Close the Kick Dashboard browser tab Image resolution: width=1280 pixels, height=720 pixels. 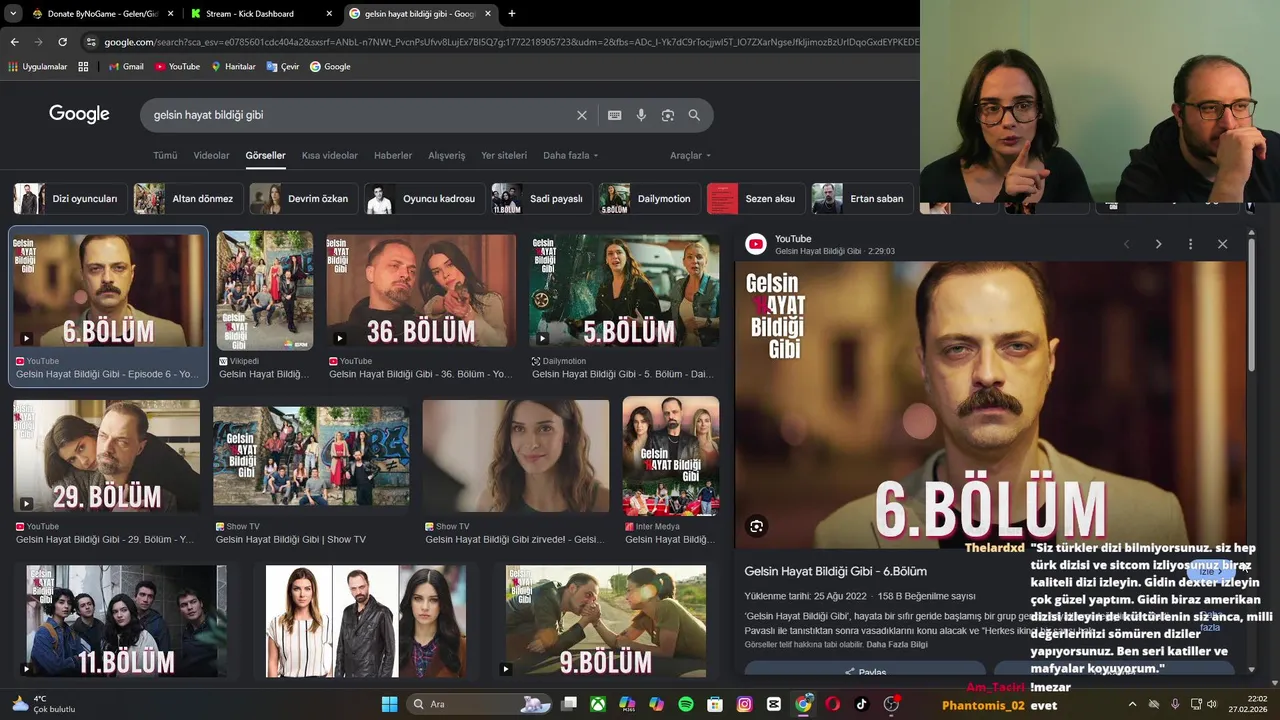coord(330,14)
